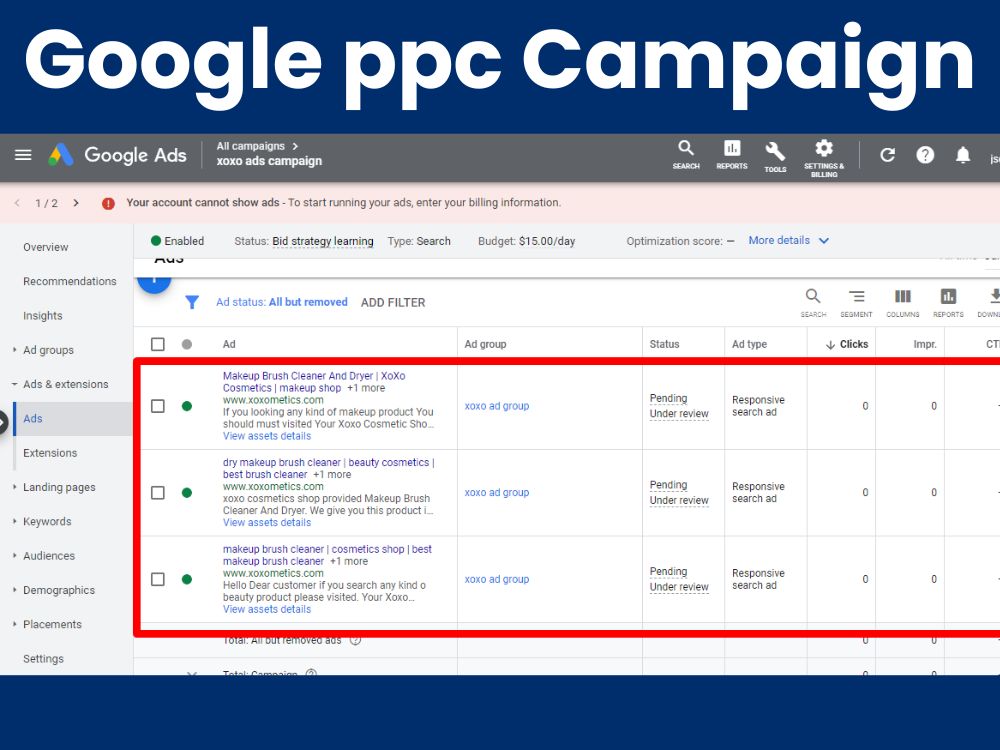Open Extensions in sidebar
1000x750 pixels.
coord(50,453)
